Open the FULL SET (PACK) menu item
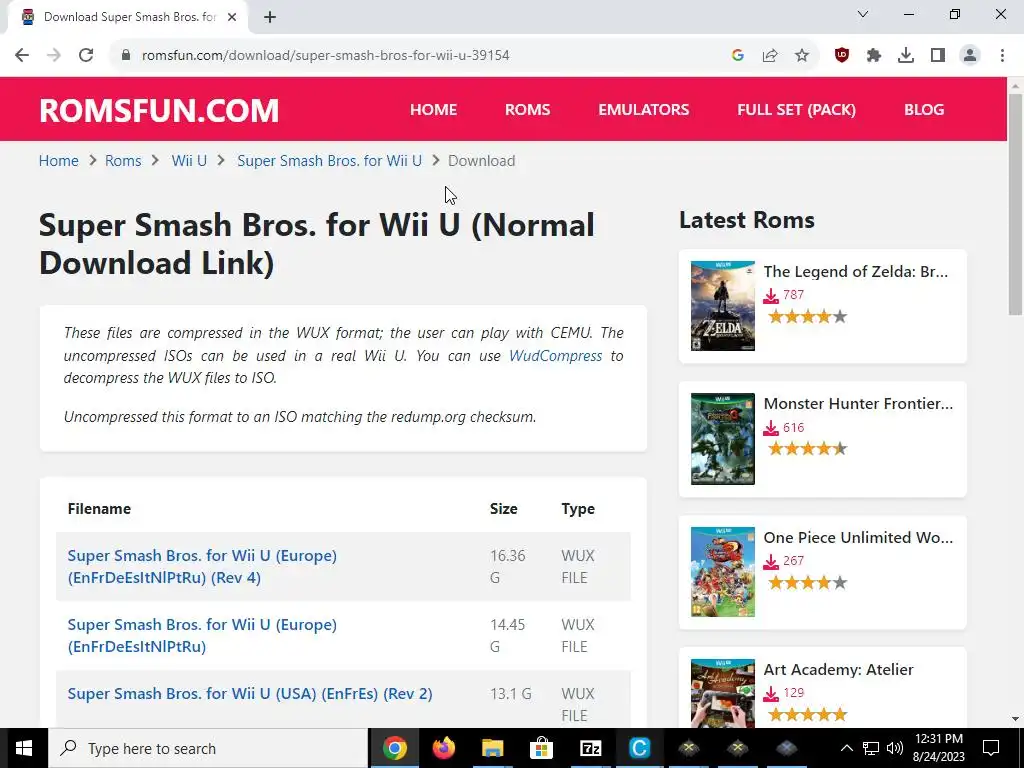 [797, 110]
